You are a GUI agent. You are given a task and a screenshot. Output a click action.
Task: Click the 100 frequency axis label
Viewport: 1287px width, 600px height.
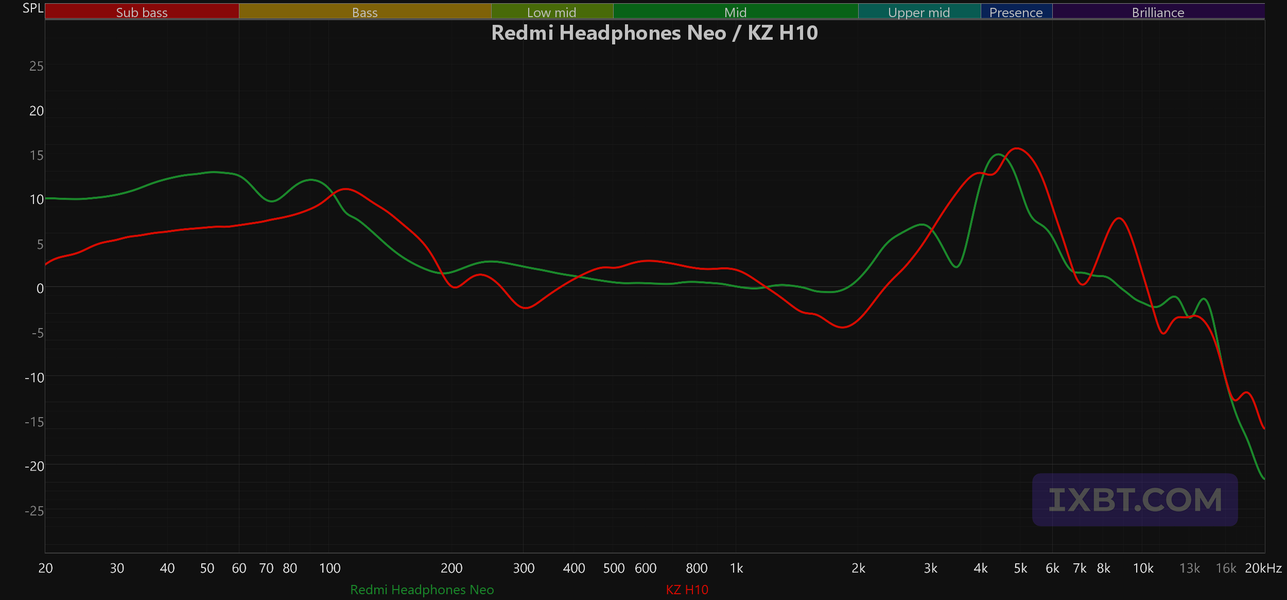click(x=329, y=568)
